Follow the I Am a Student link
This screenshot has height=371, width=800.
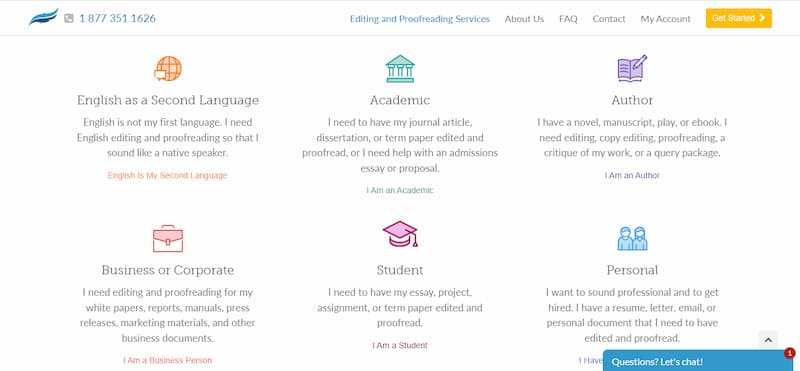(x=400, y=345)
